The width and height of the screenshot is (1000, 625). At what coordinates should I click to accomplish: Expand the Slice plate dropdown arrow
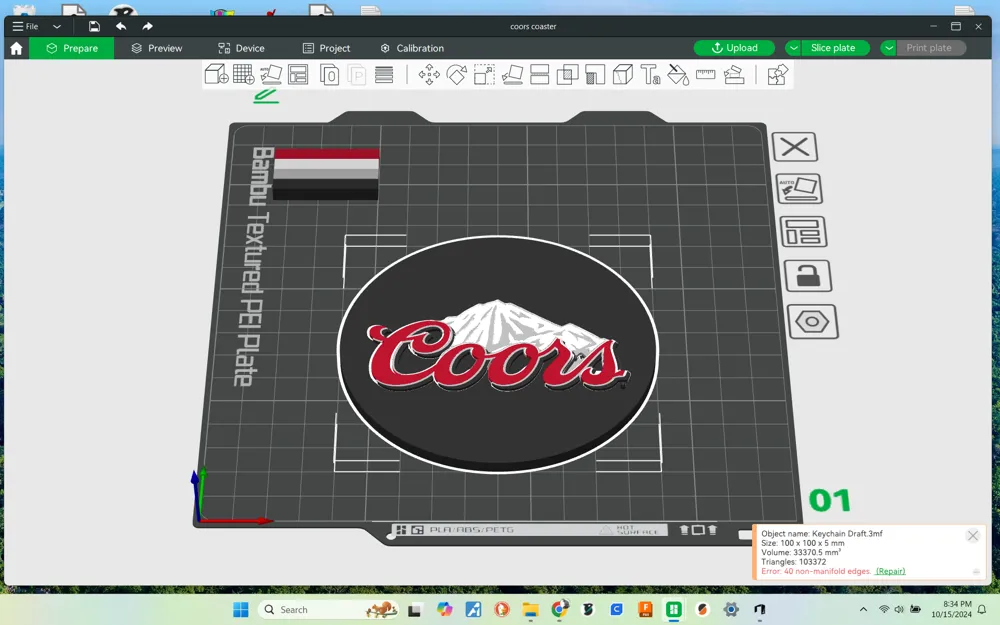coord(793,48)
